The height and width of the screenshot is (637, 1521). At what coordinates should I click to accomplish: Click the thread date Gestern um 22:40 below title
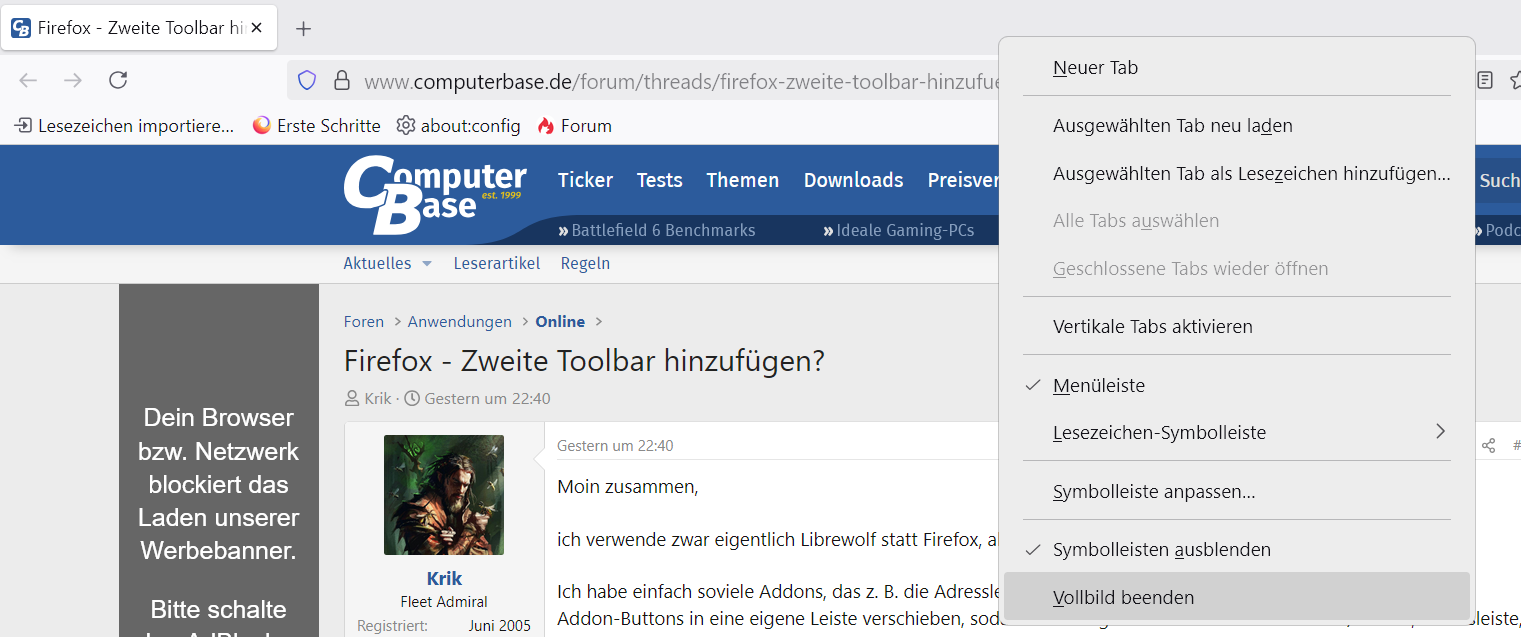click(487, 398)
